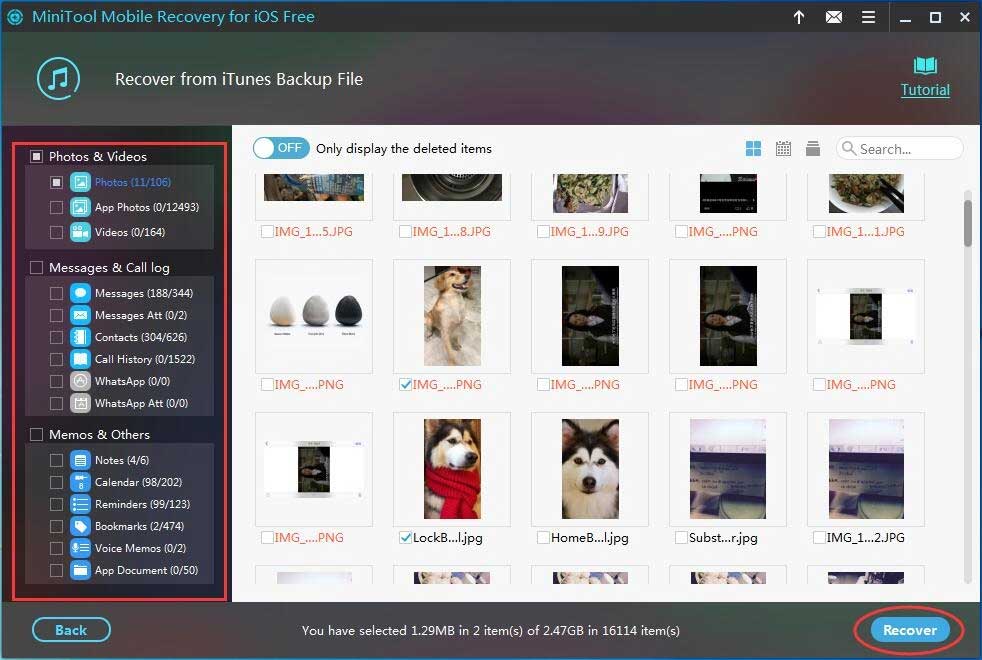Select the Bookmarks icon
982x660 pixels.
click(x=80, y=526)
